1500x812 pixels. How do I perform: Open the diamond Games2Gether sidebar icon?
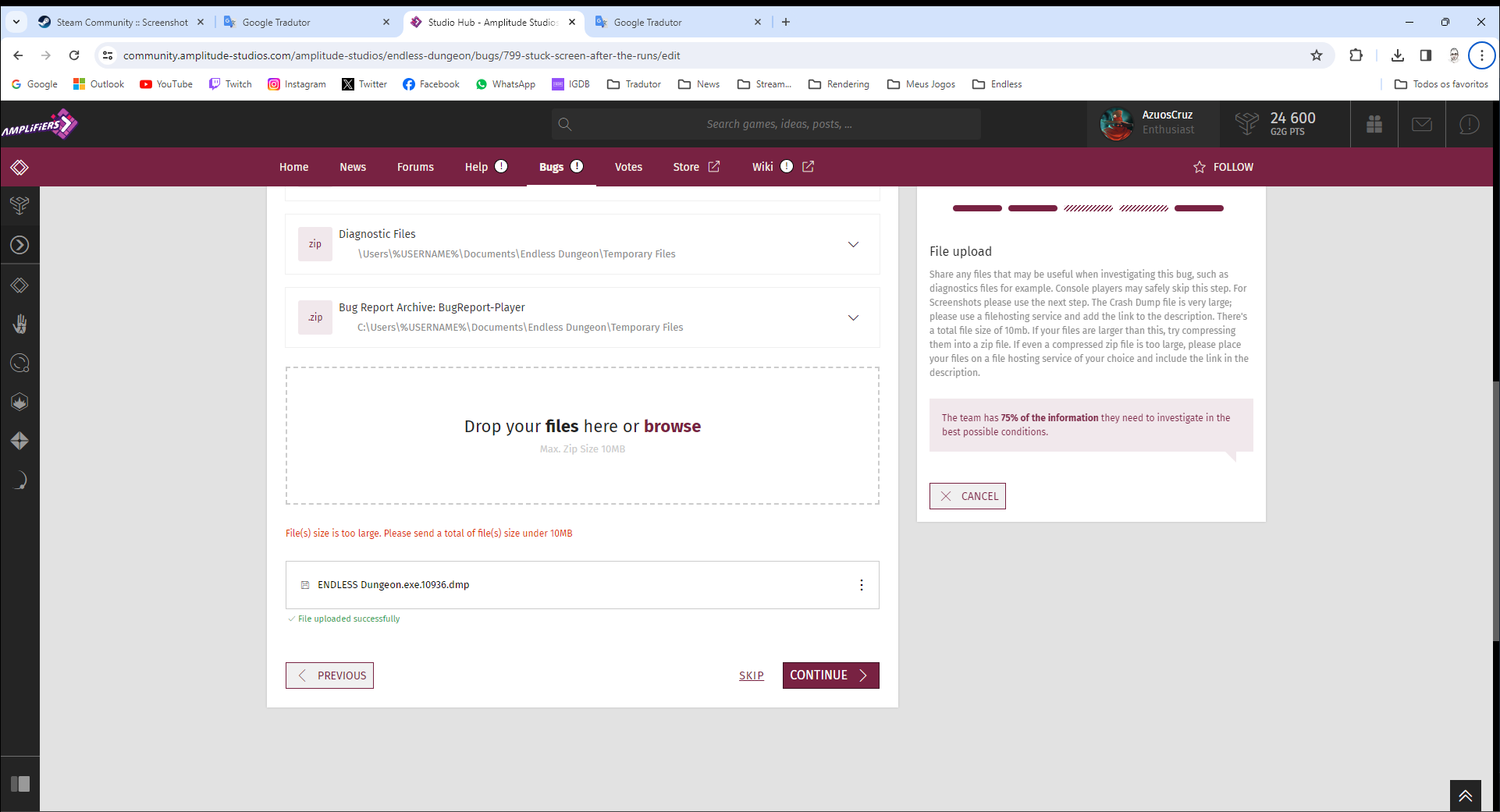point(20,167)
